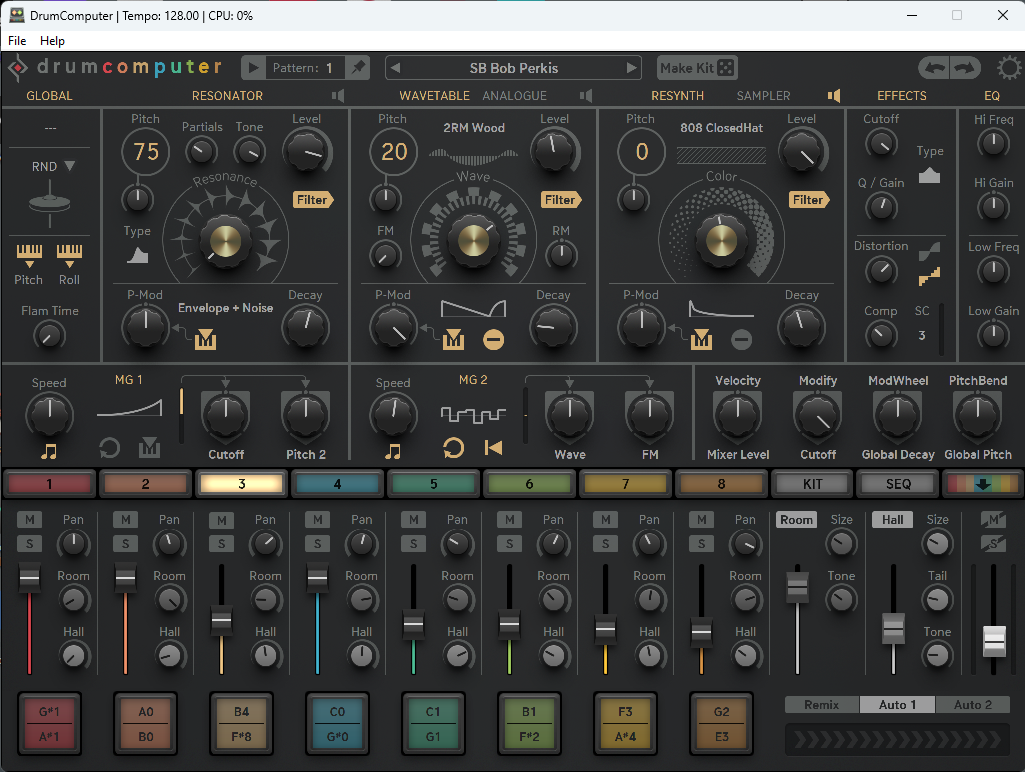The height and width of the screenshot is (772, 1025).
Task: Toggle the Hall reverb button
Action: 892,520
